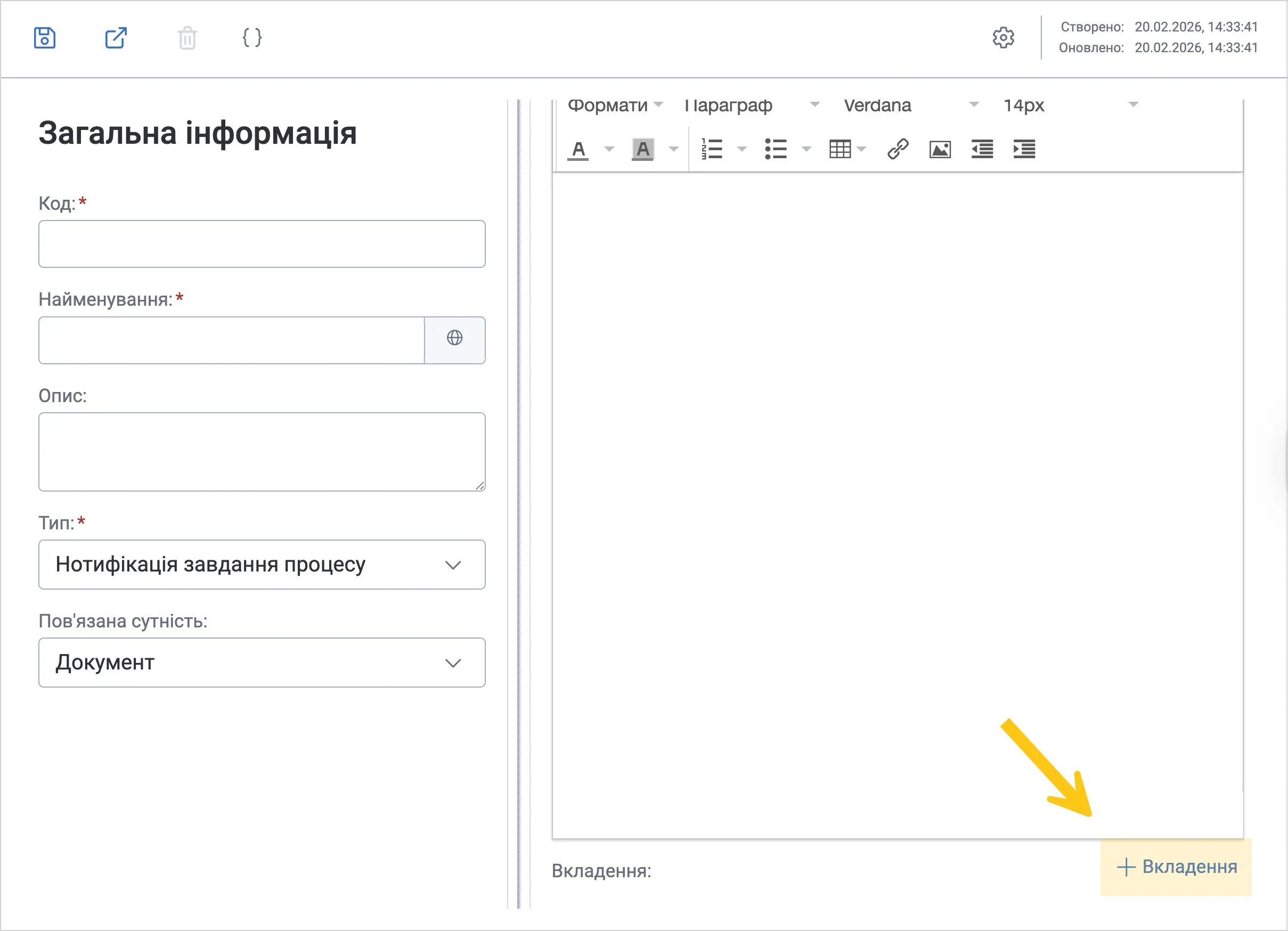Click into the Опис text area

point(262,452)
